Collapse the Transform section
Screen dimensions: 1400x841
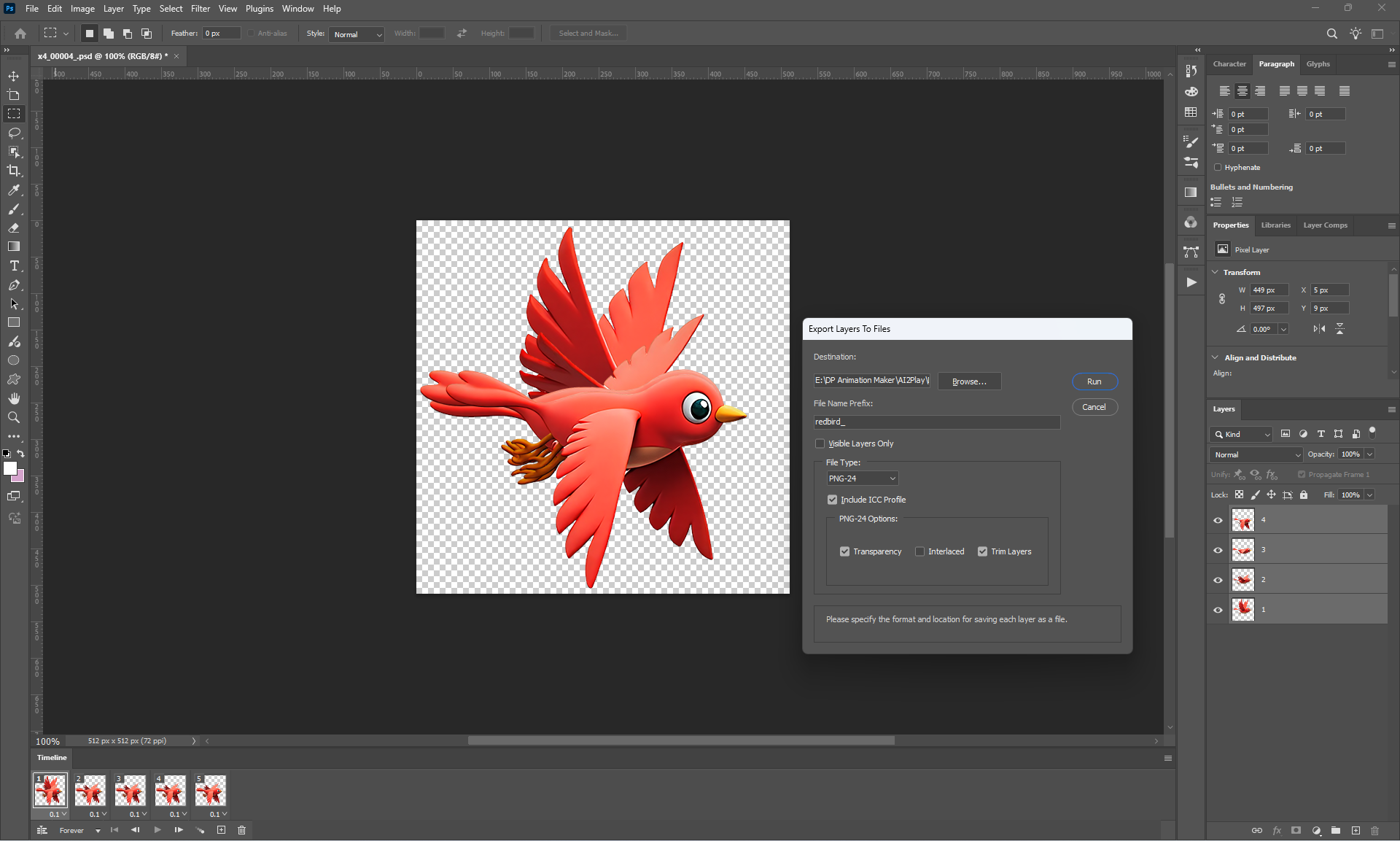1216,272
